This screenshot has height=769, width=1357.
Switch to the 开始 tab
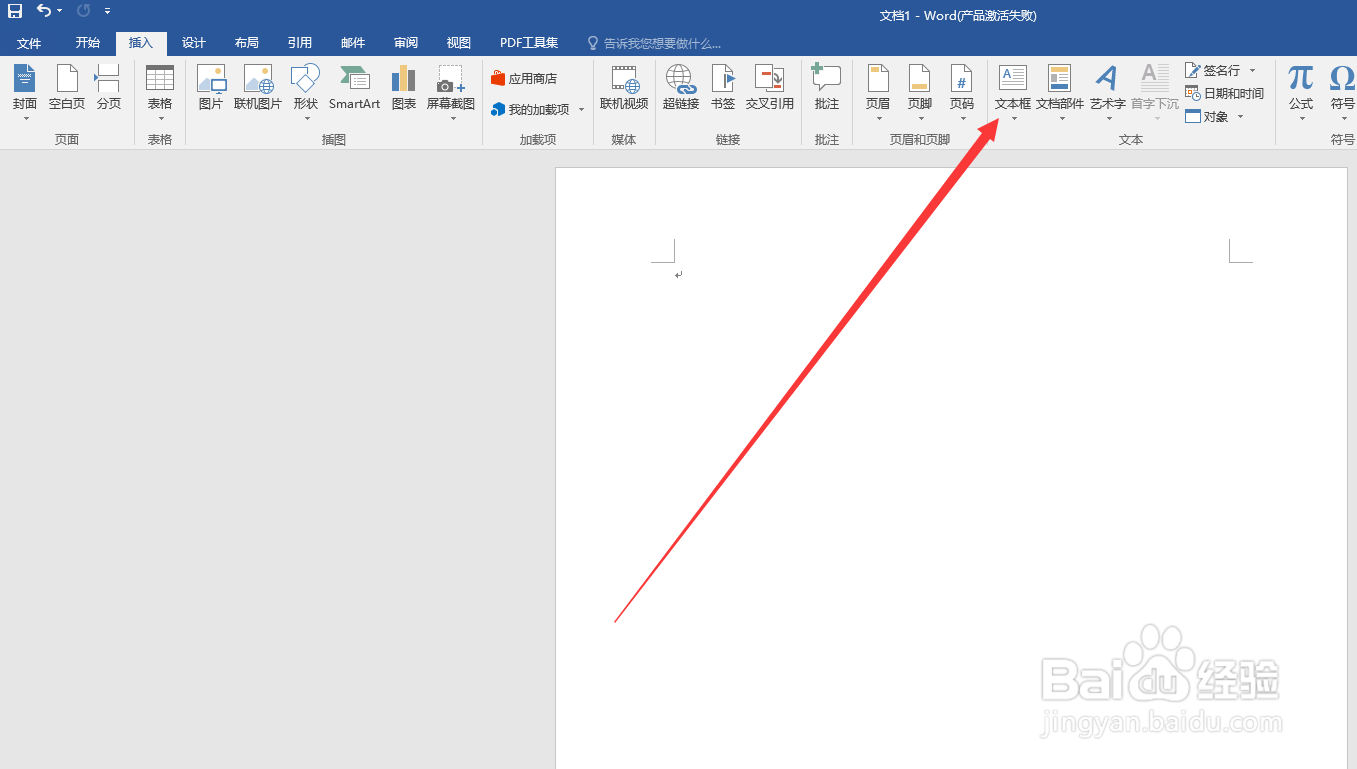88,43
